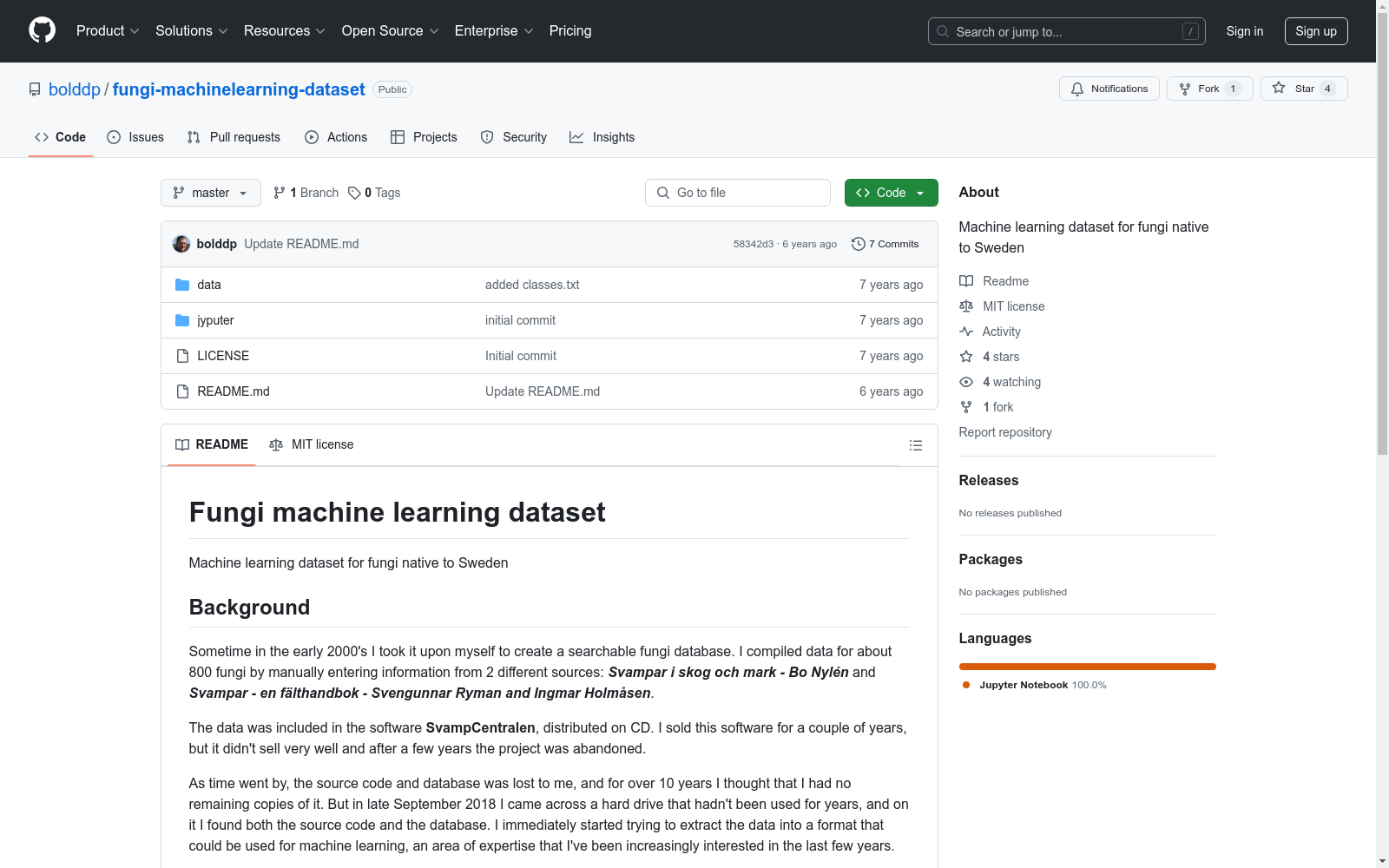The image size is (1389, 868).
Task: Open the 58342d3 commit hash link
Action: tap(754, 244)
